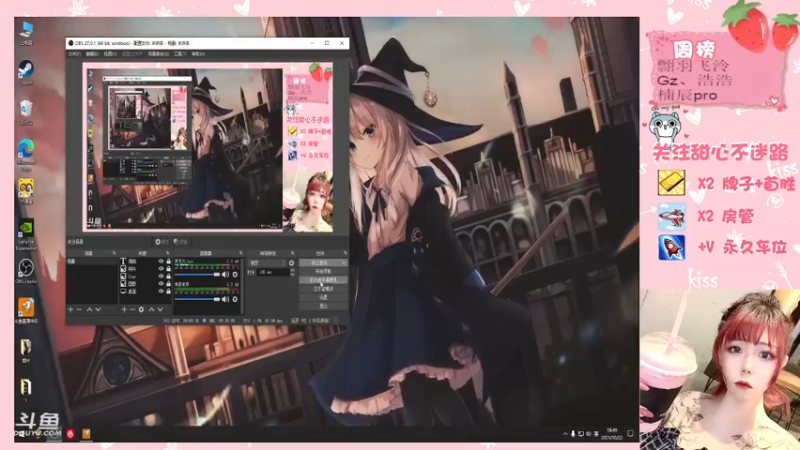Pop out the Sources dock using header icon

[167, 253]
